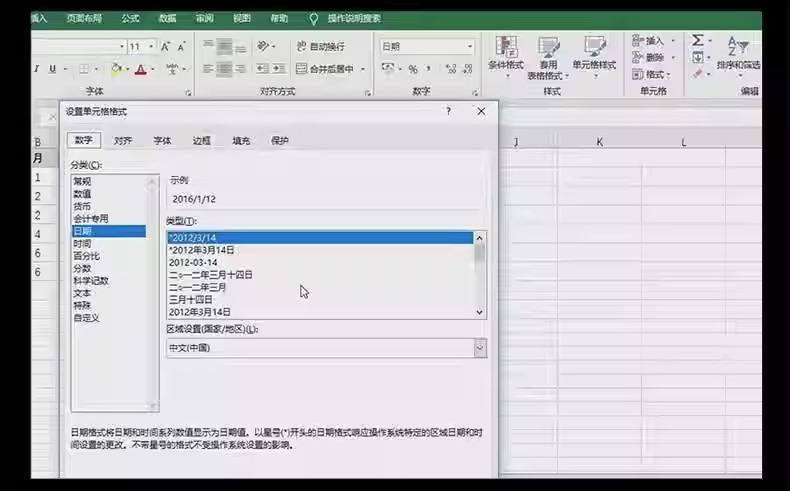Choose the 2012-03-14 date type
Viewport: 790px width, 491px height.
click(193, 262)
